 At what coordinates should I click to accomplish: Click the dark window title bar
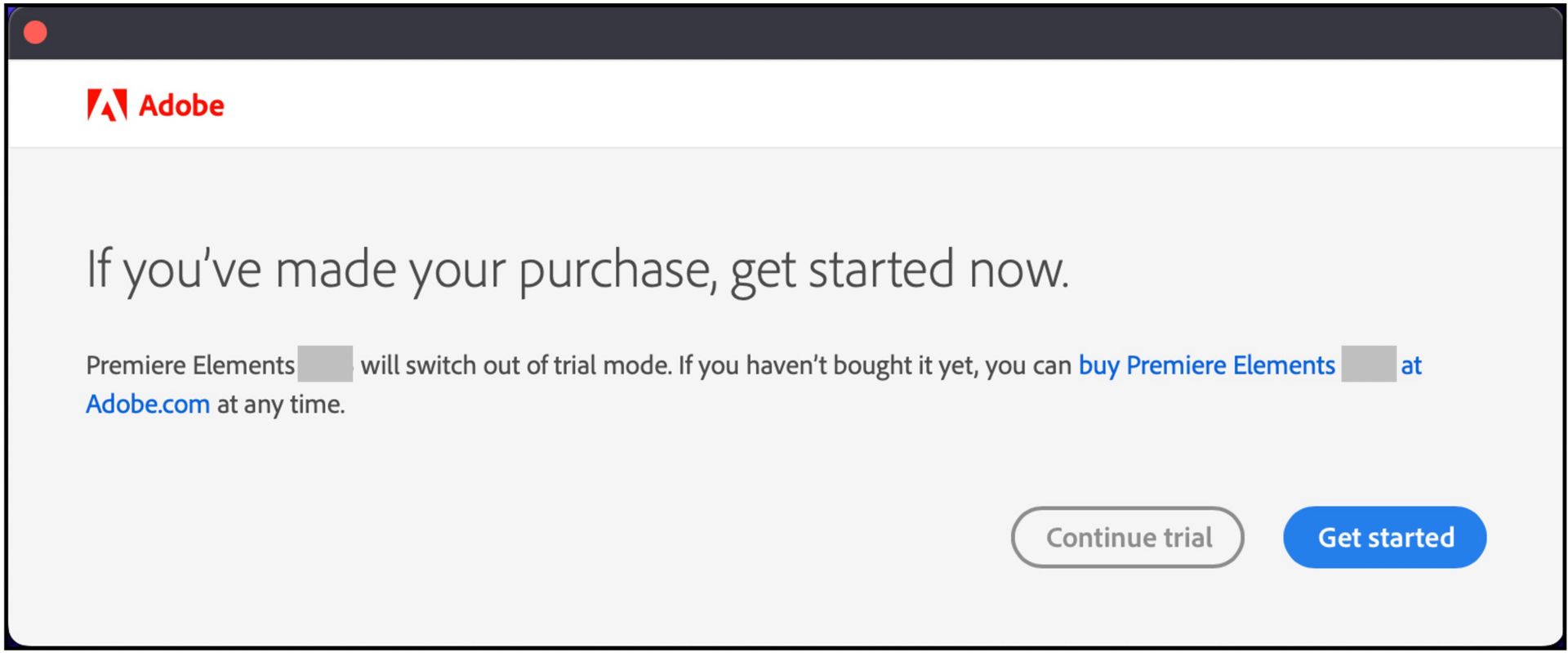point(784,33)
